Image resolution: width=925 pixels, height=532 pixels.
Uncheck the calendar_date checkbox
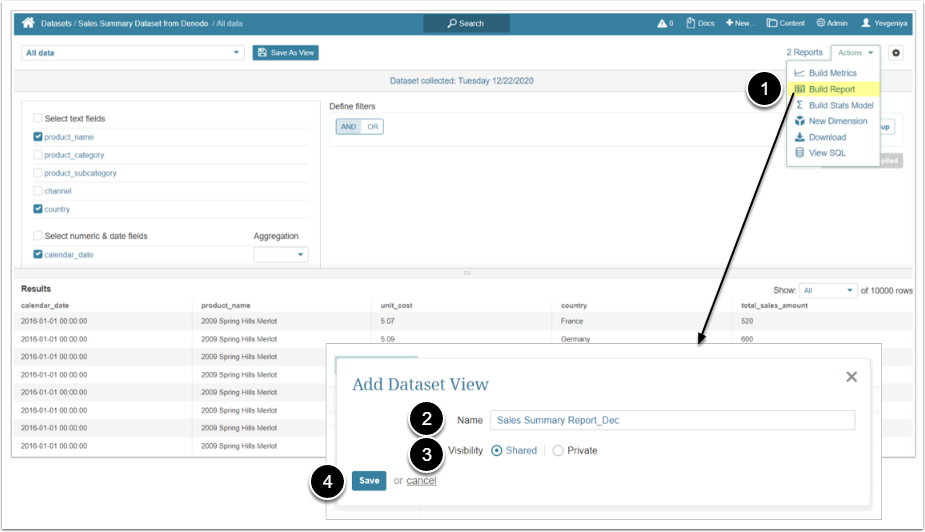click(38, 254)
